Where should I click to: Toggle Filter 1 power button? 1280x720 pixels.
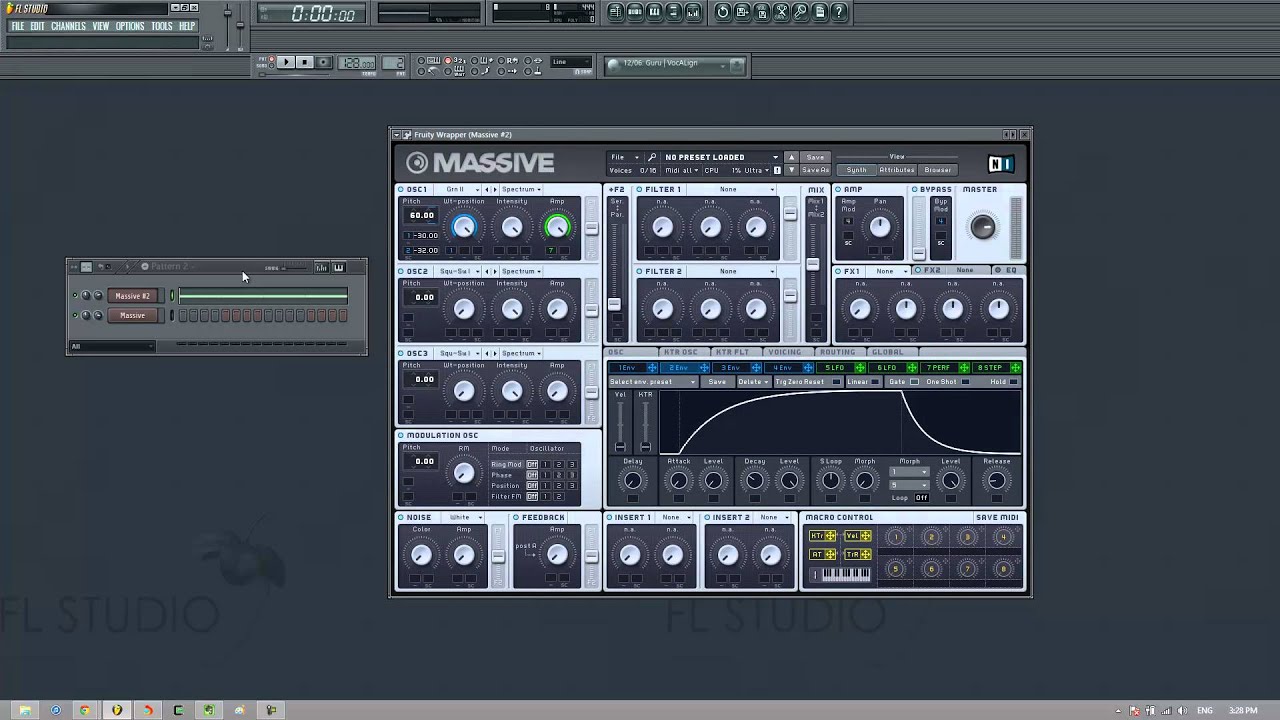[640, 189]
